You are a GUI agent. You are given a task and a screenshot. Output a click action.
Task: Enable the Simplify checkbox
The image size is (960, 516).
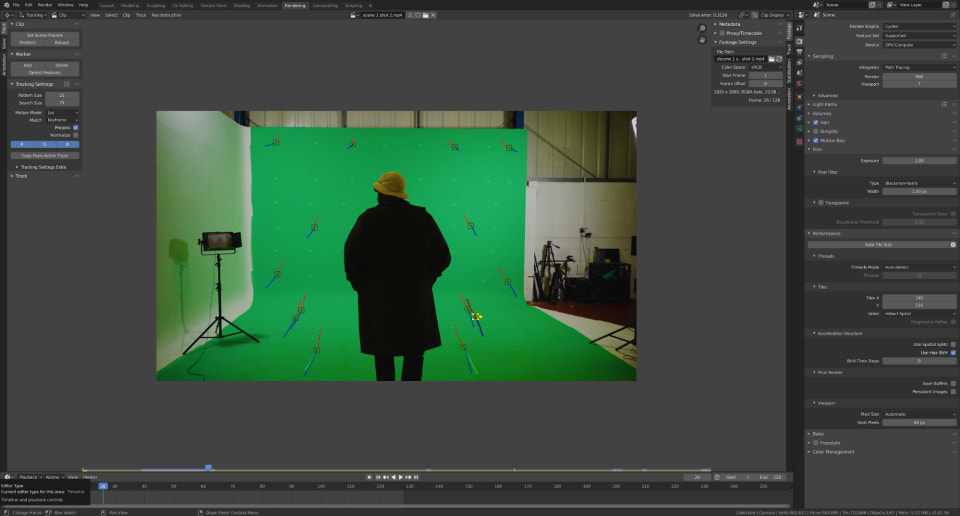[x=816, y=132]
